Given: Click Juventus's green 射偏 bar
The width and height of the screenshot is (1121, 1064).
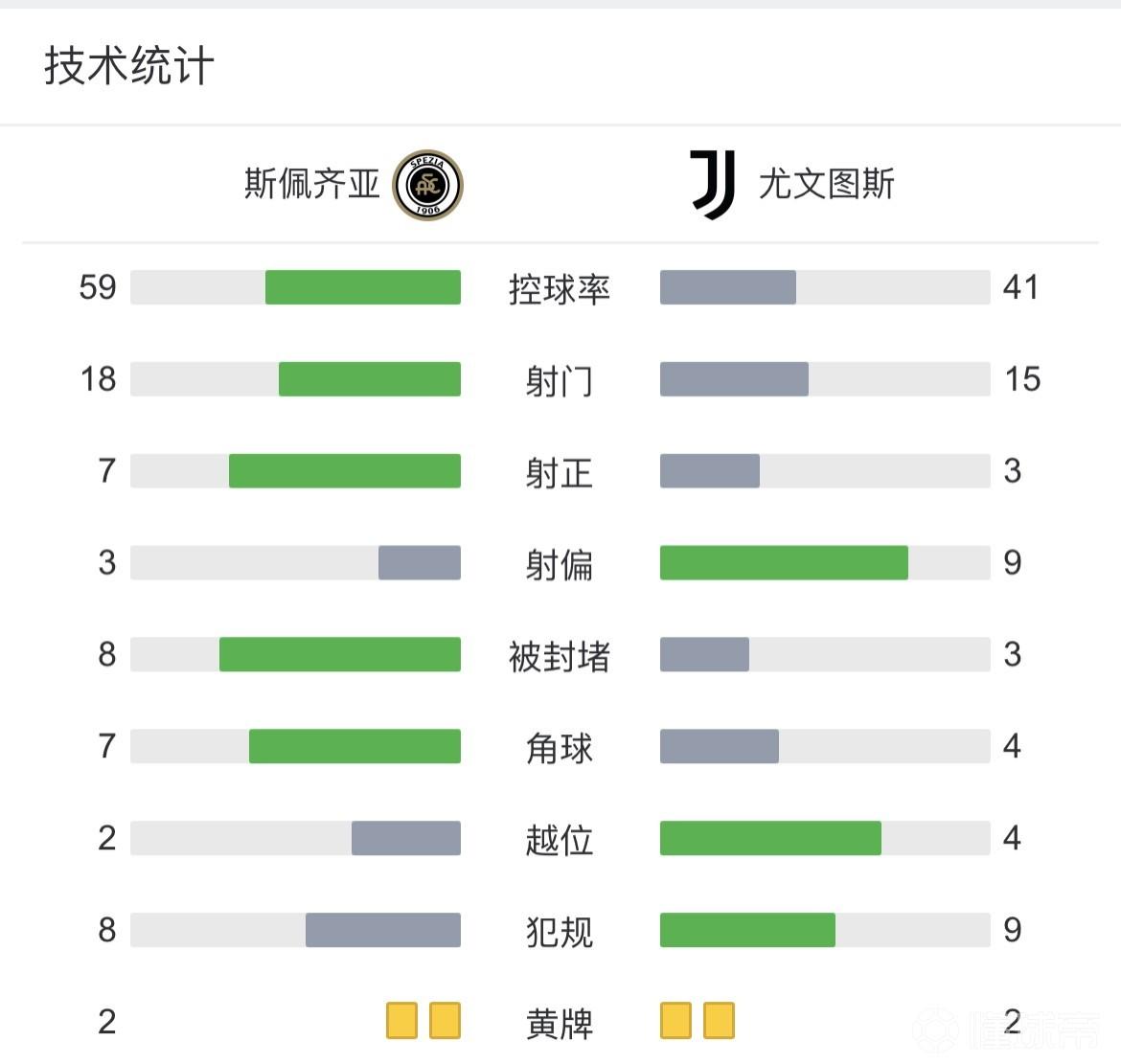Looking at the screenshot, I should [784, 562].
